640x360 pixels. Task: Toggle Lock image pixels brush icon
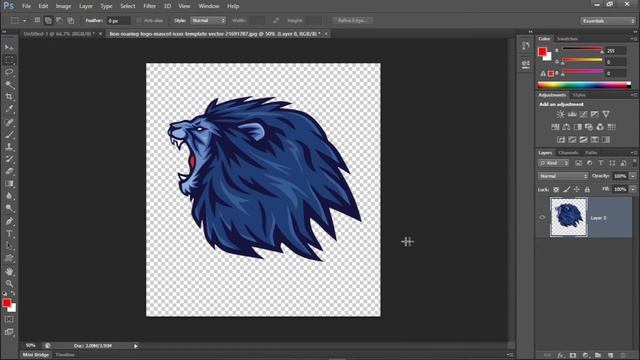click(567, 189)
